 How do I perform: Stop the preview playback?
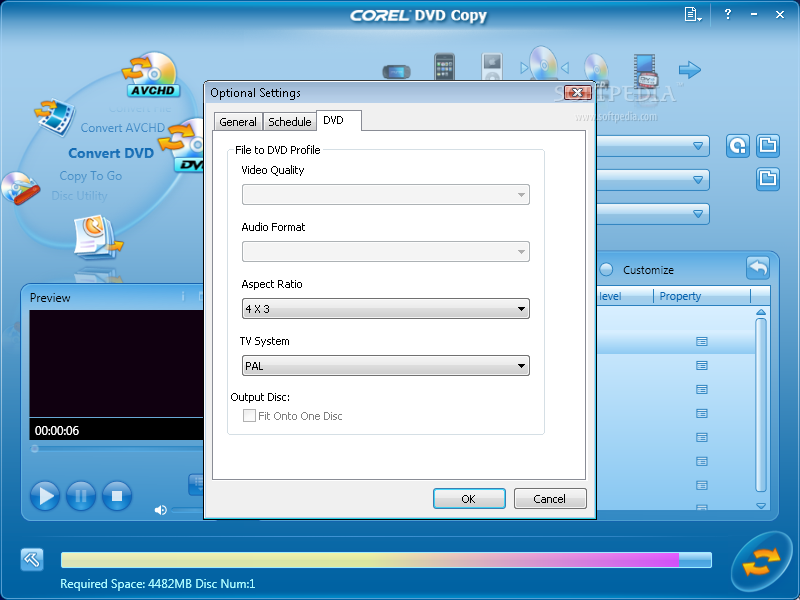point(117,495)
